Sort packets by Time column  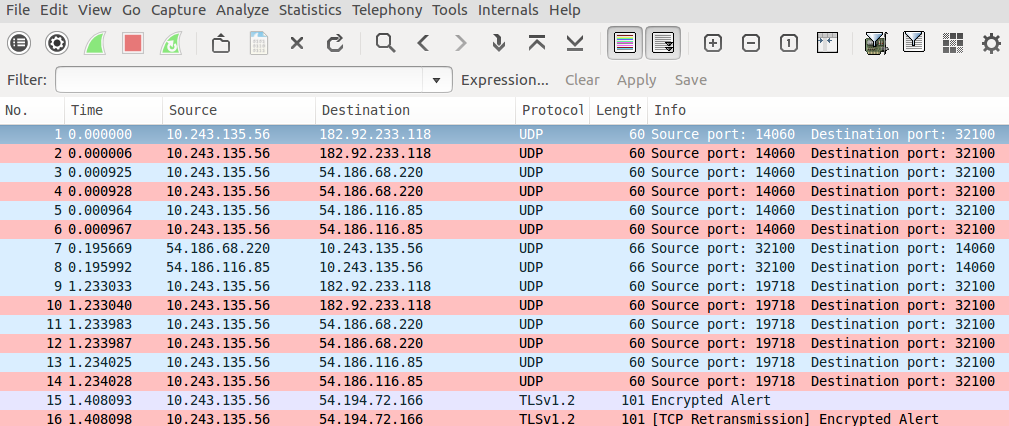113,110
